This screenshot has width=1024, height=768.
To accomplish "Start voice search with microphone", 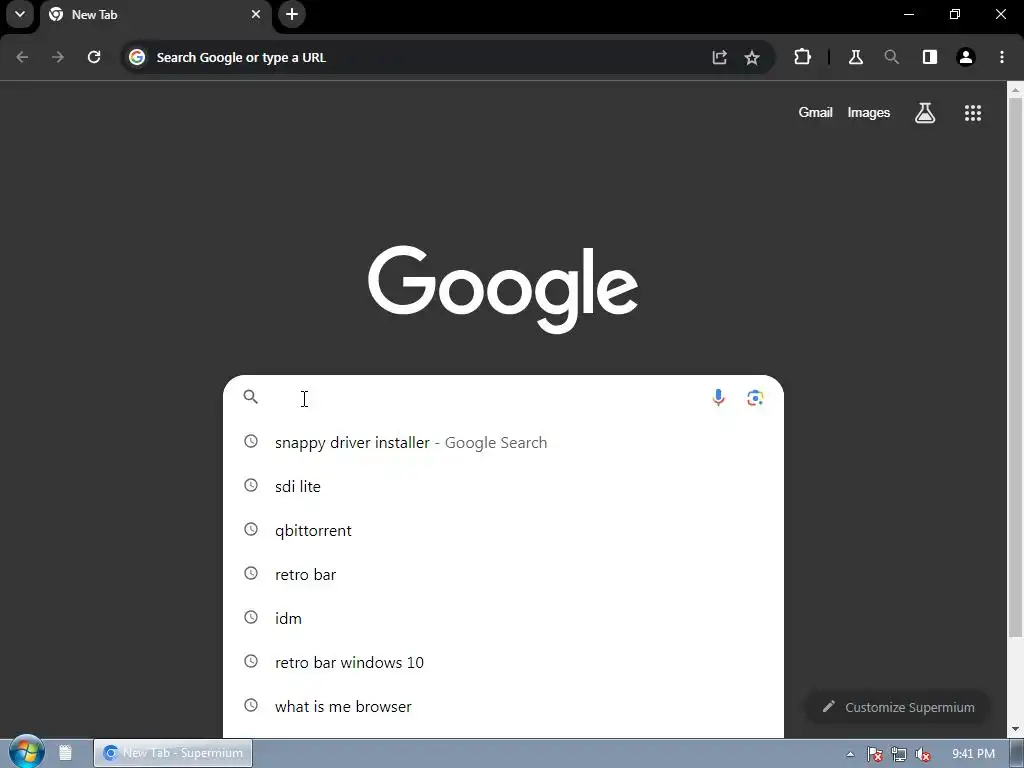I will (718, 397).
